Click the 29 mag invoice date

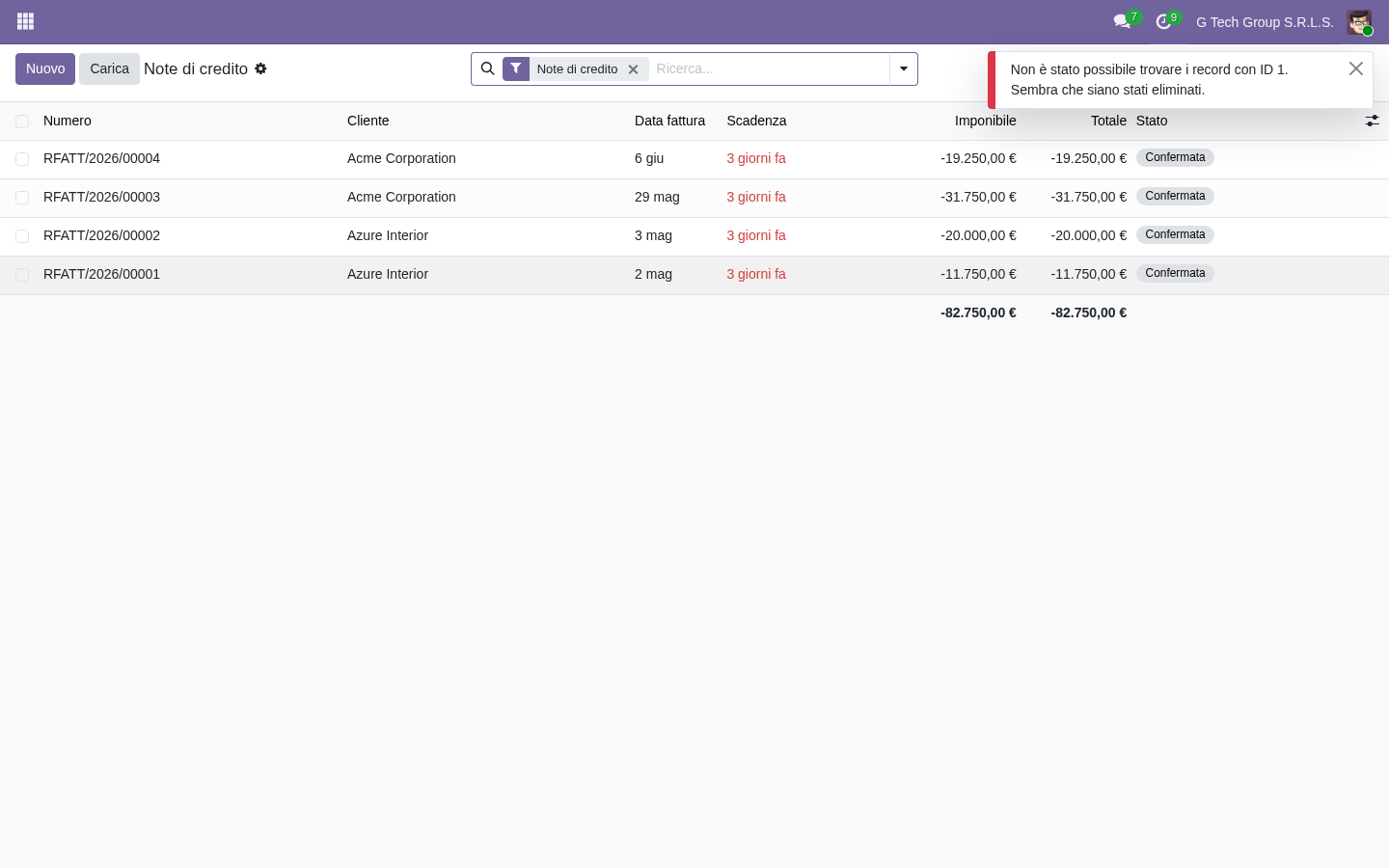tap(657, 197)
